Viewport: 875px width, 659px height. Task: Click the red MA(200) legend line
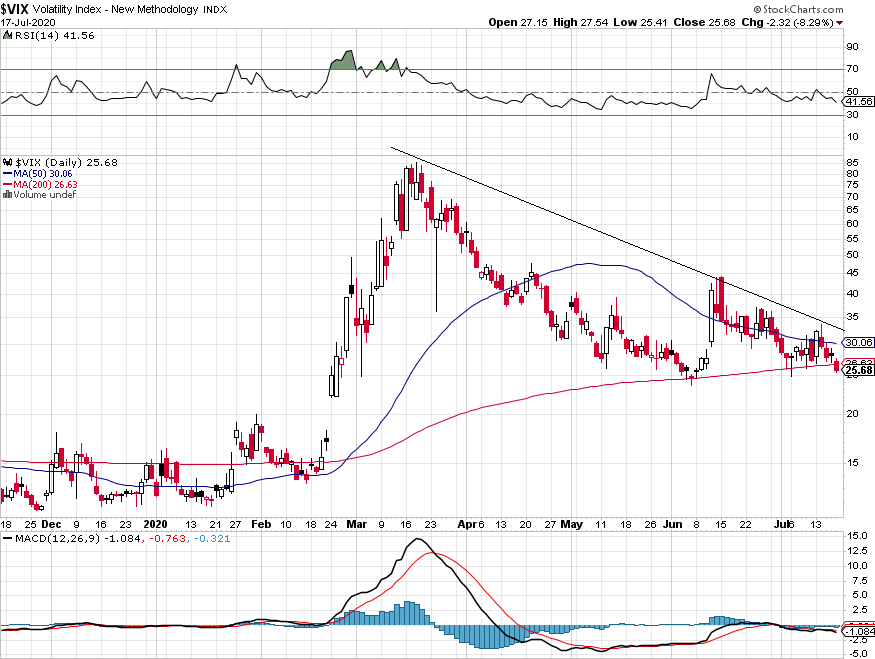[8, 184]
